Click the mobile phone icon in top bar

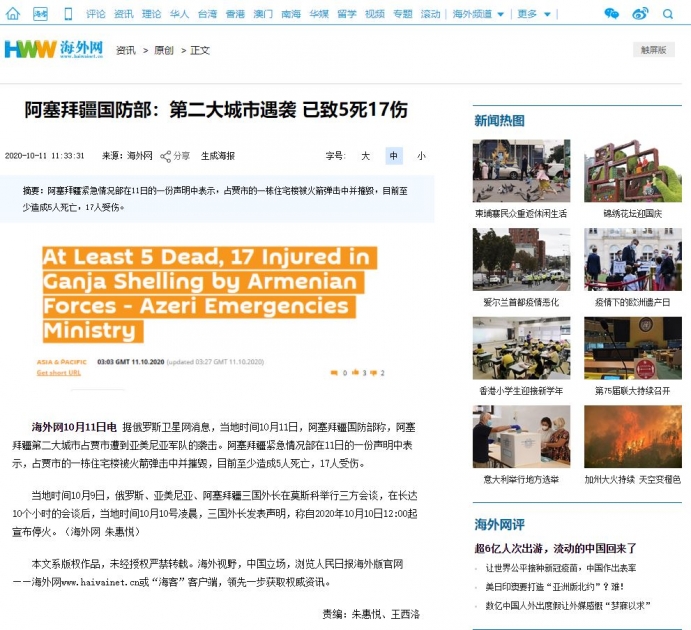coord(68,14)
